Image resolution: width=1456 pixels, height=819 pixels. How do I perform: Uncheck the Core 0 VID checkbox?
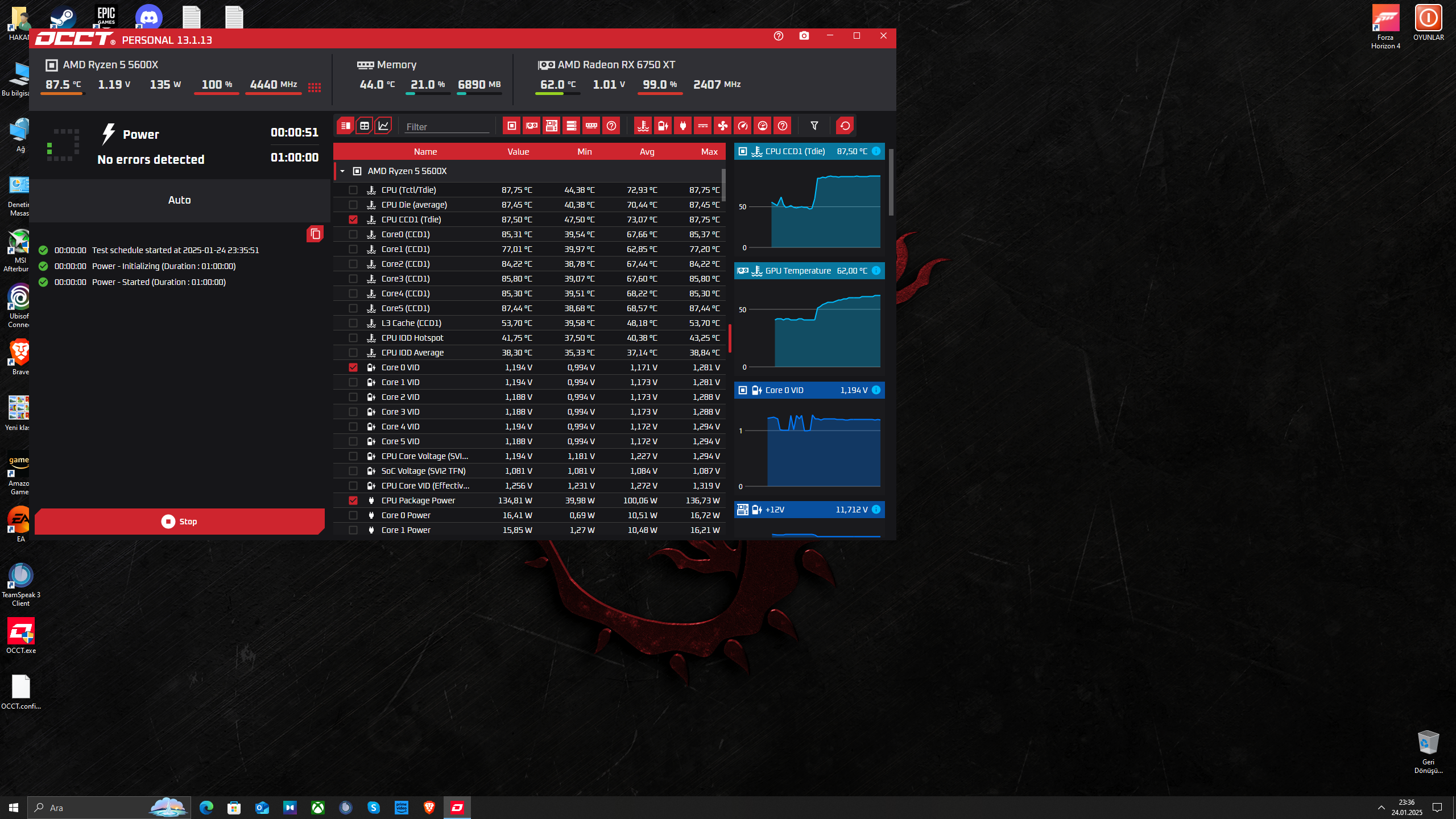pyautogui.click(x=353, y=367)
